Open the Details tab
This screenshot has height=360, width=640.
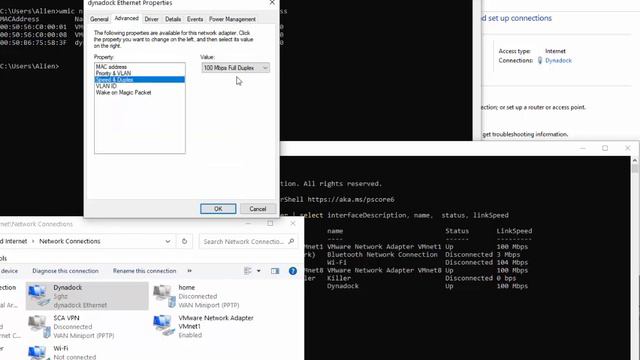[x=173, y=19]
